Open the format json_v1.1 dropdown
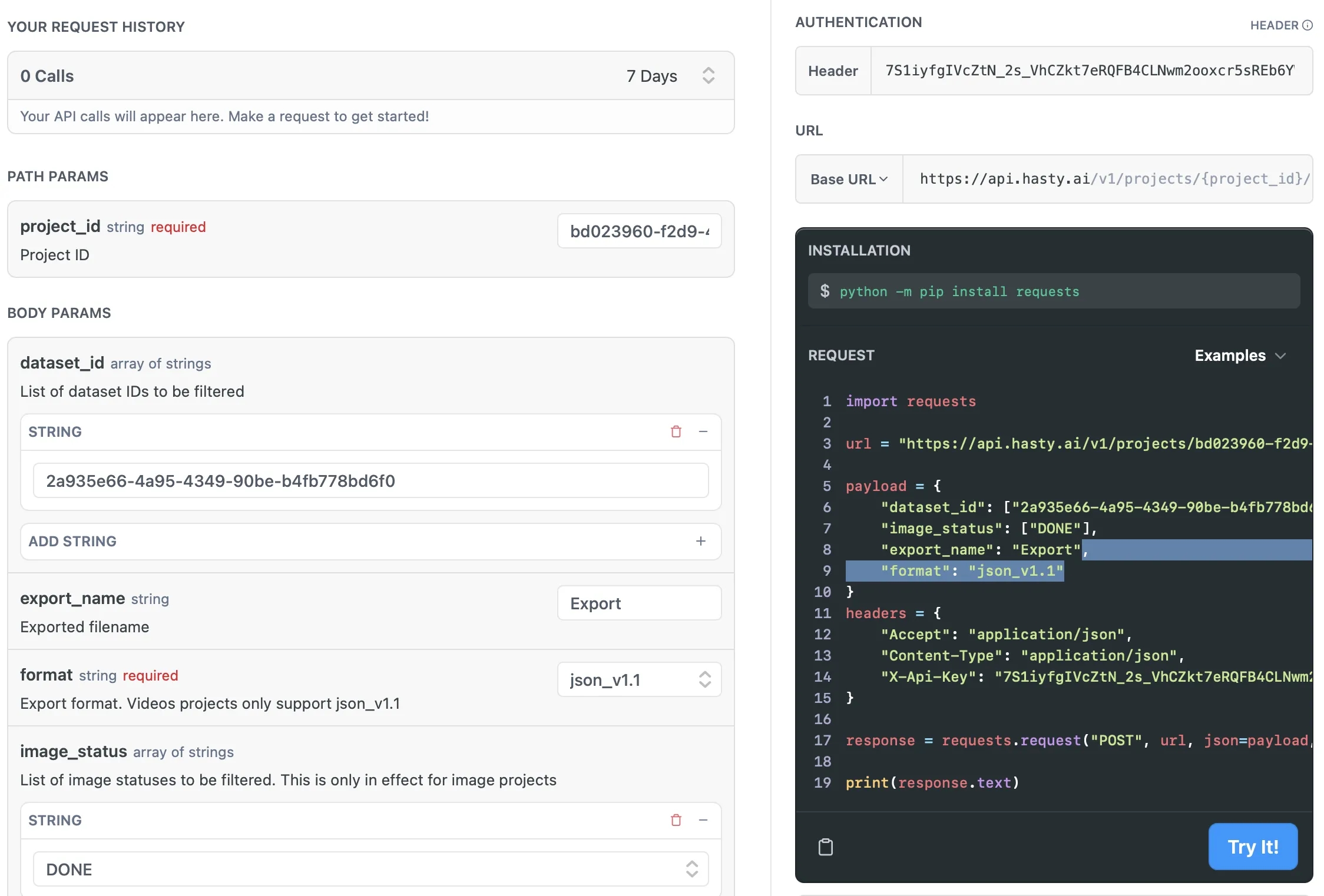1324x896 pixels. 639,680
